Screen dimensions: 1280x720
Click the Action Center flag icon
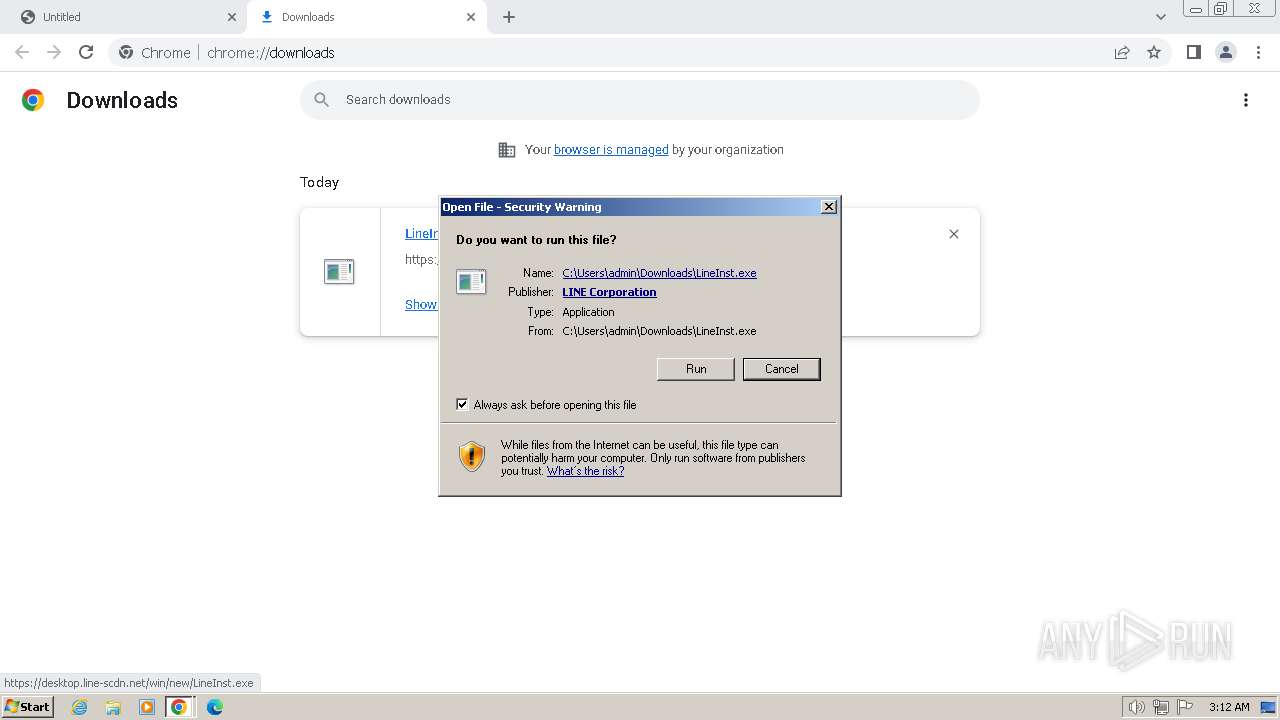click(1185, 707)
